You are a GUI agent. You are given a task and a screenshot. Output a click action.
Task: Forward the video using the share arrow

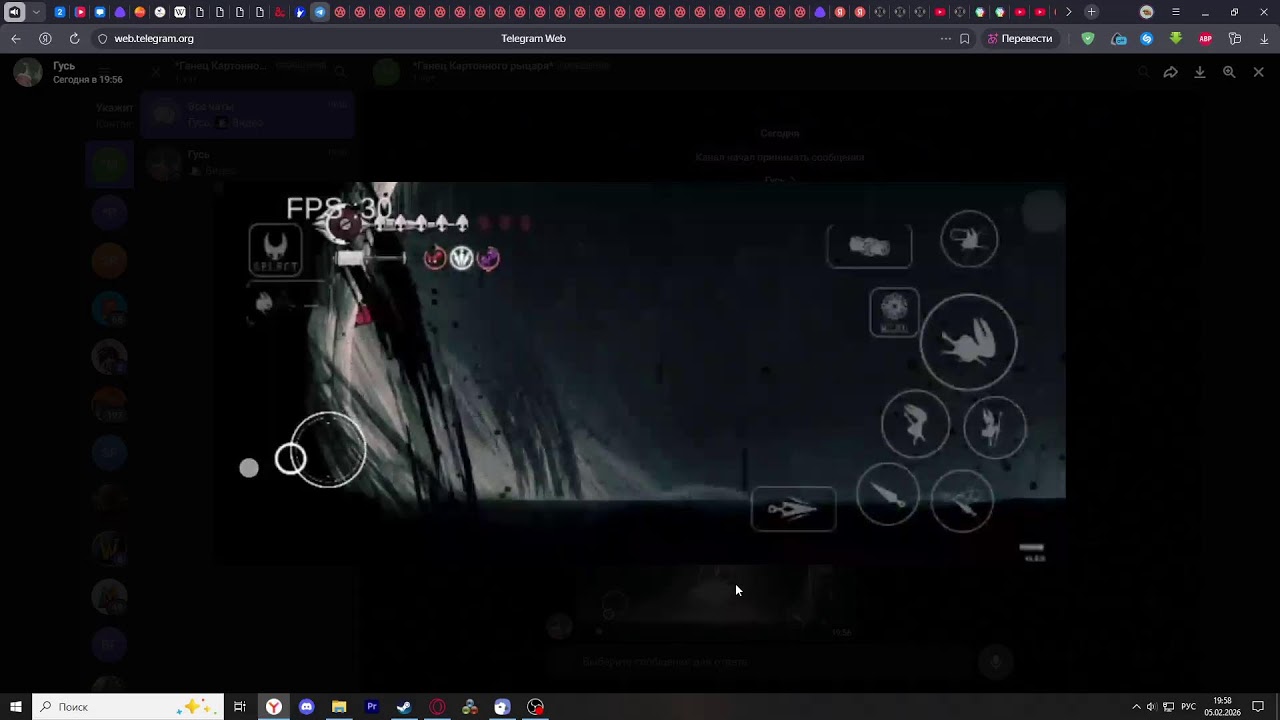[x=1170, y=72]
